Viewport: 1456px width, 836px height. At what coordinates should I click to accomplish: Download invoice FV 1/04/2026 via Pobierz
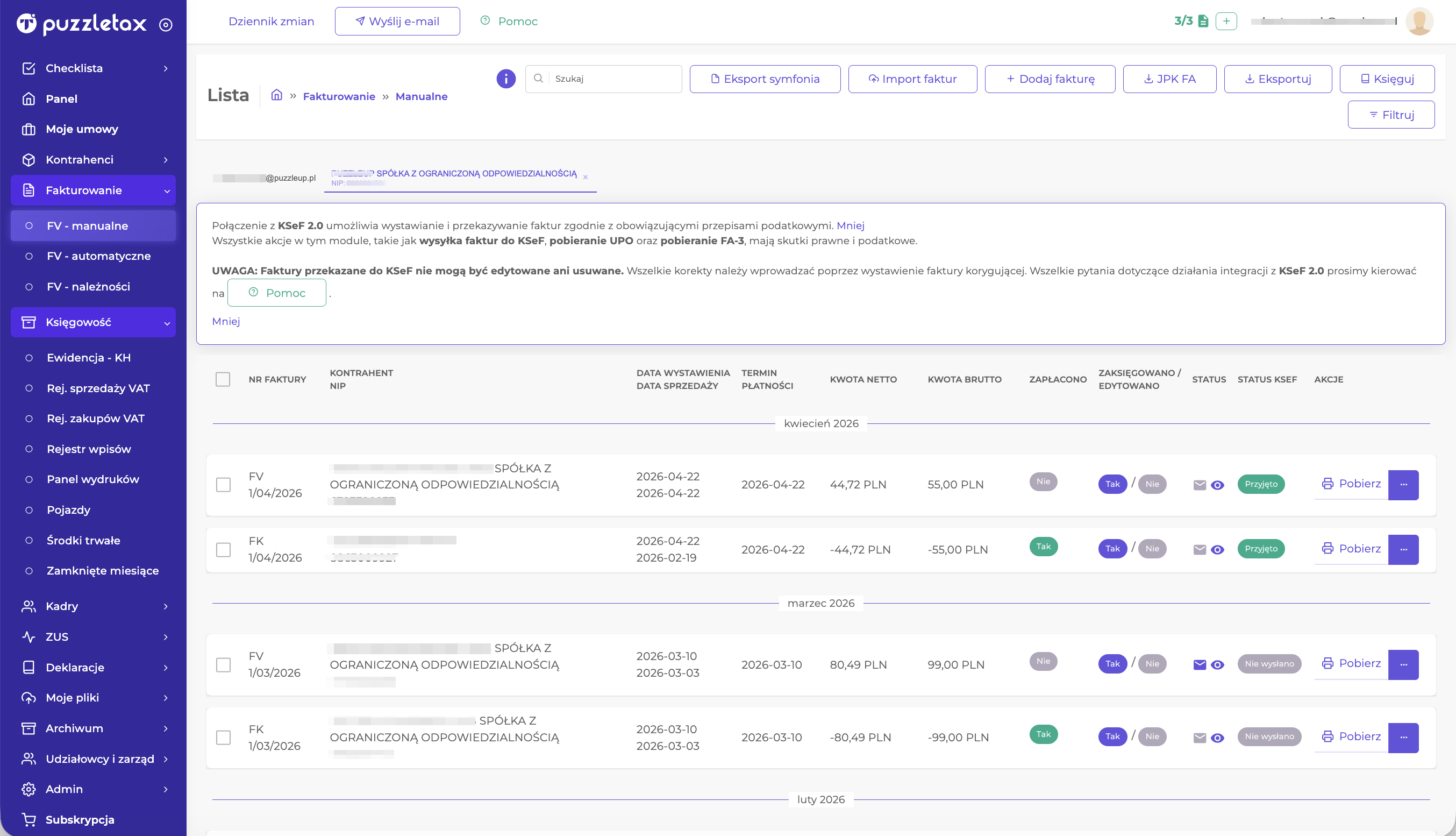pos(1351,484)
